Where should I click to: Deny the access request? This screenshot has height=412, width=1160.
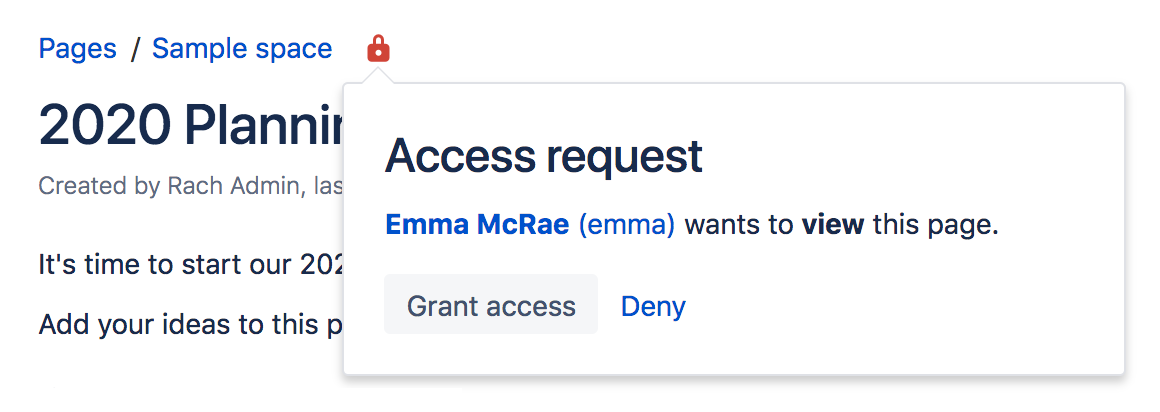[x=653, y=305]
